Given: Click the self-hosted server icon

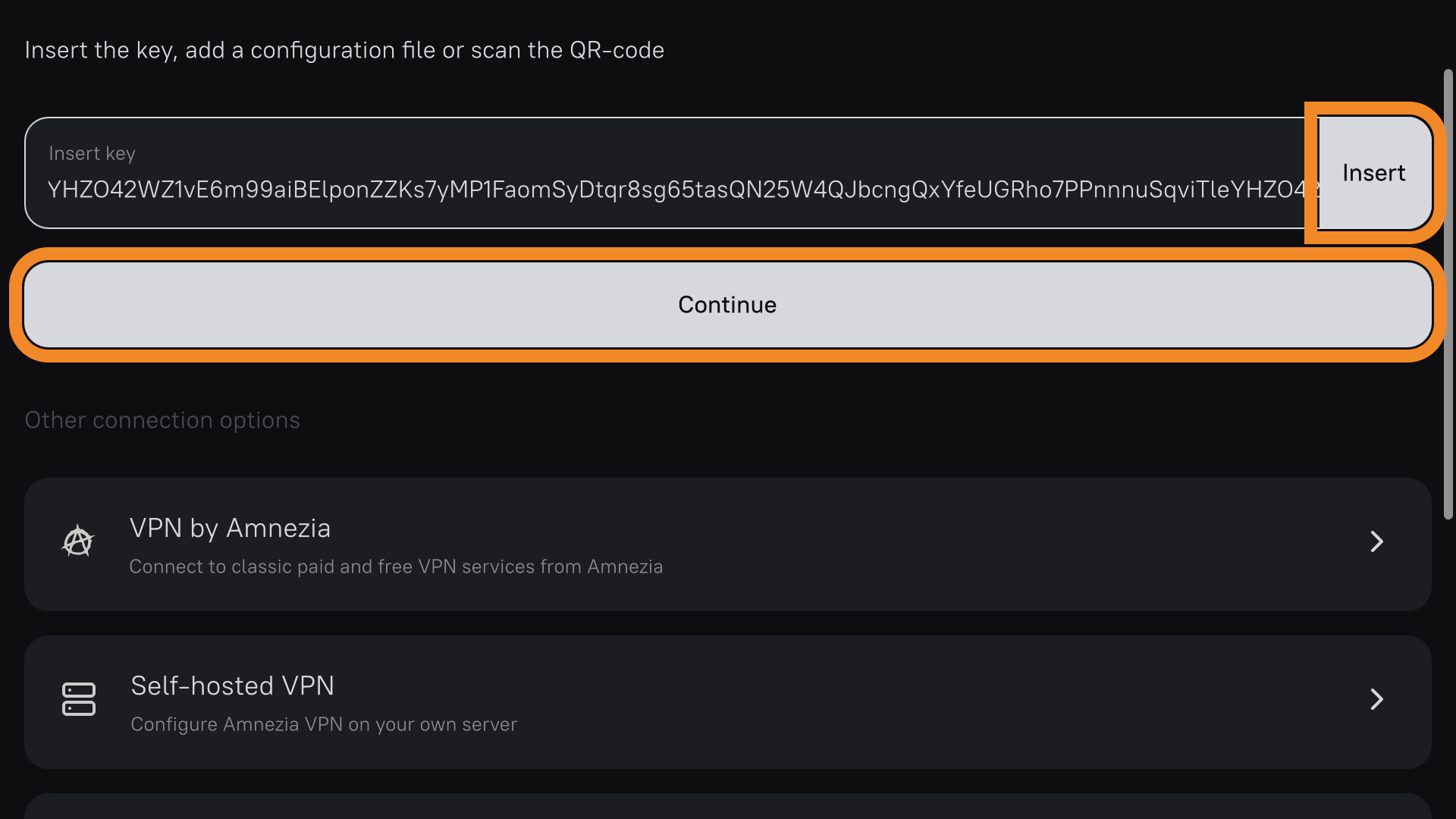Looking at the screenshot, I should [x=79, y=699].
